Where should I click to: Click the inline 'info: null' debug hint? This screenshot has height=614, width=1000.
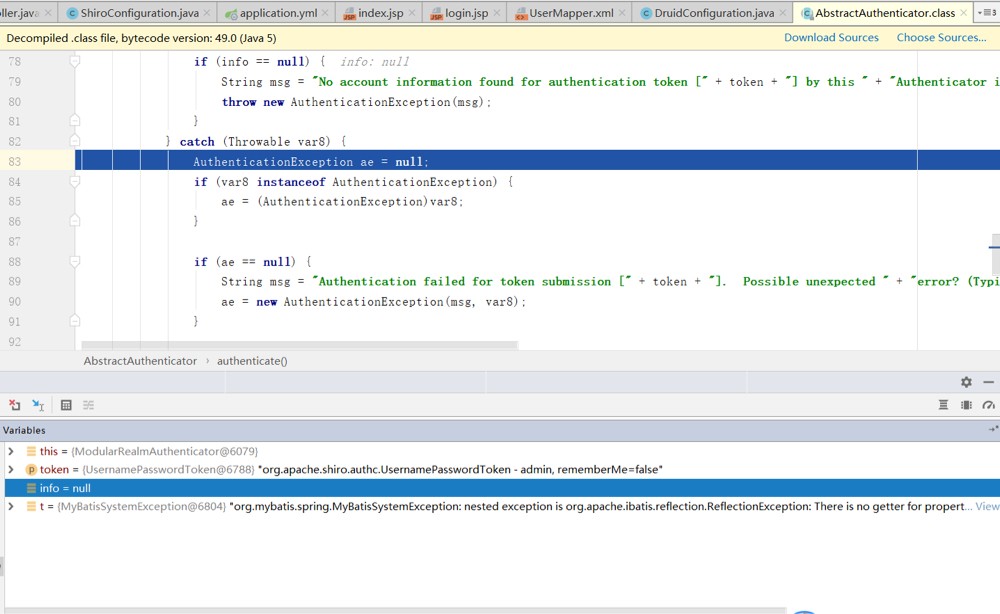point(374,62)
